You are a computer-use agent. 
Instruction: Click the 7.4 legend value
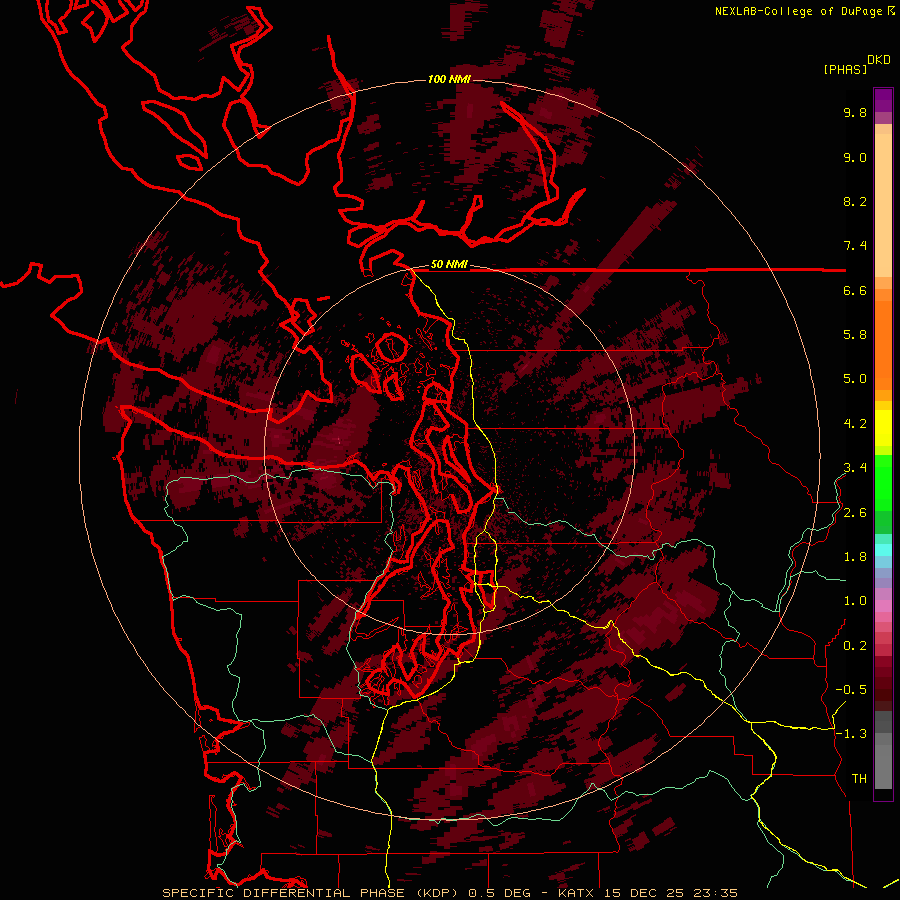click(855, 246)
